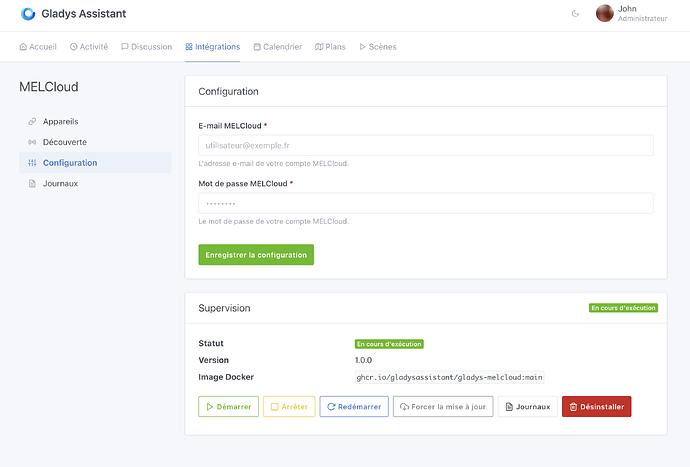Click the file icon in Journaux button
Image resolution: width=690 pixels, height=467 pixels.
(x=509, y=407)
